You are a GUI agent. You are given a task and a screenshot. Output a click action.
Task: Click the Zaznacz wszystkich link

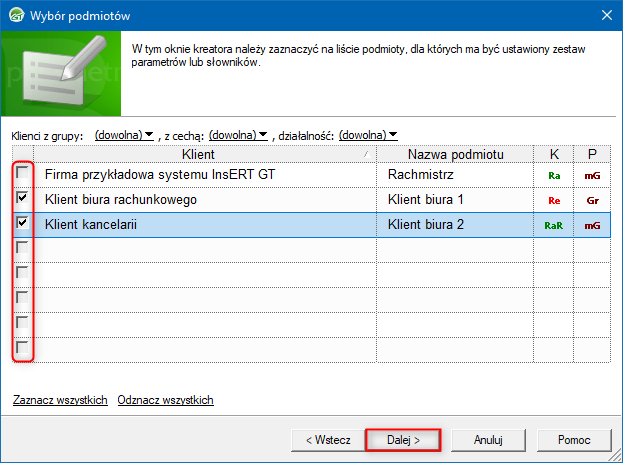pos(60,400)
